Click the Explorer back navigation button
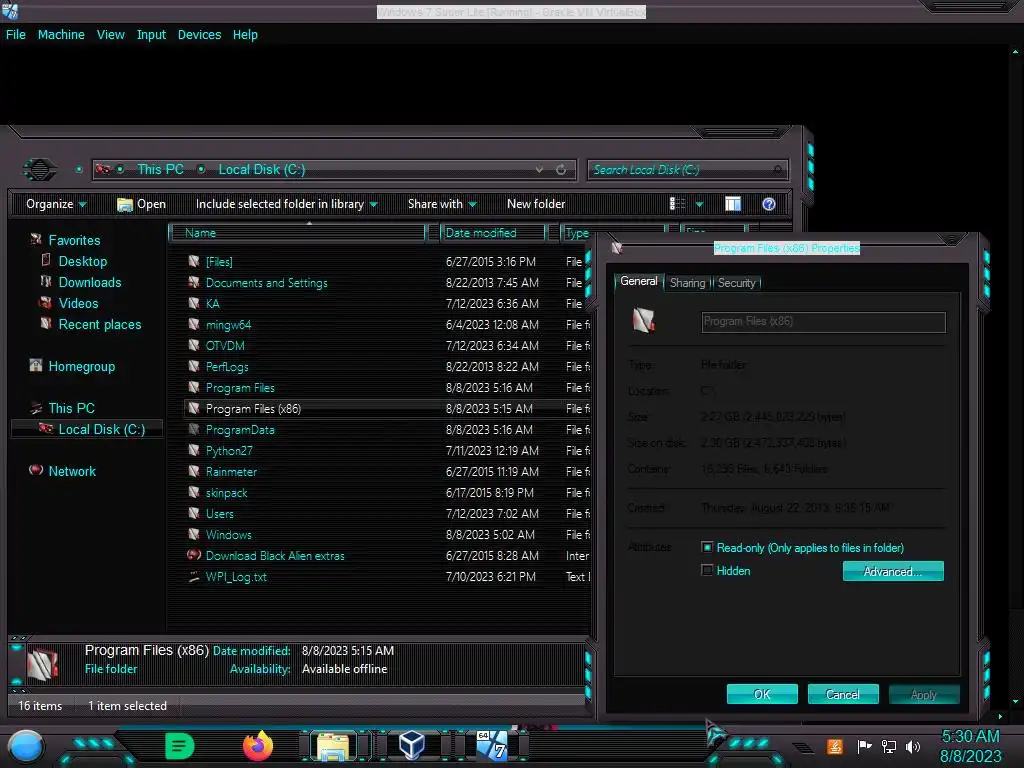The width and height of the screenshot is (1024, 768). coord(40,170)
